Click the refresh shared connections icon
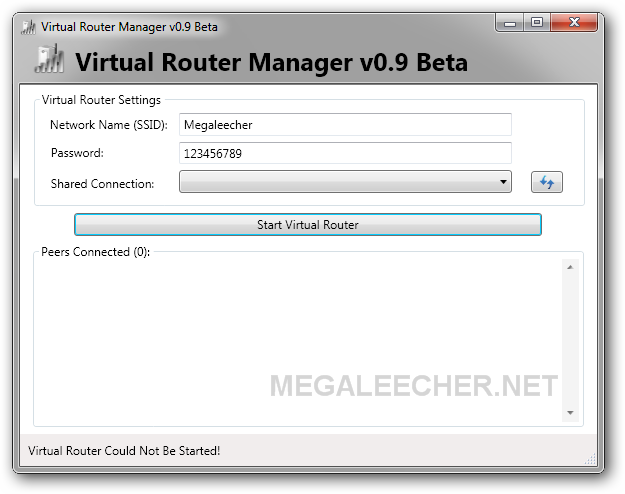This screenshot has width=625, height=494. point(546,182)
